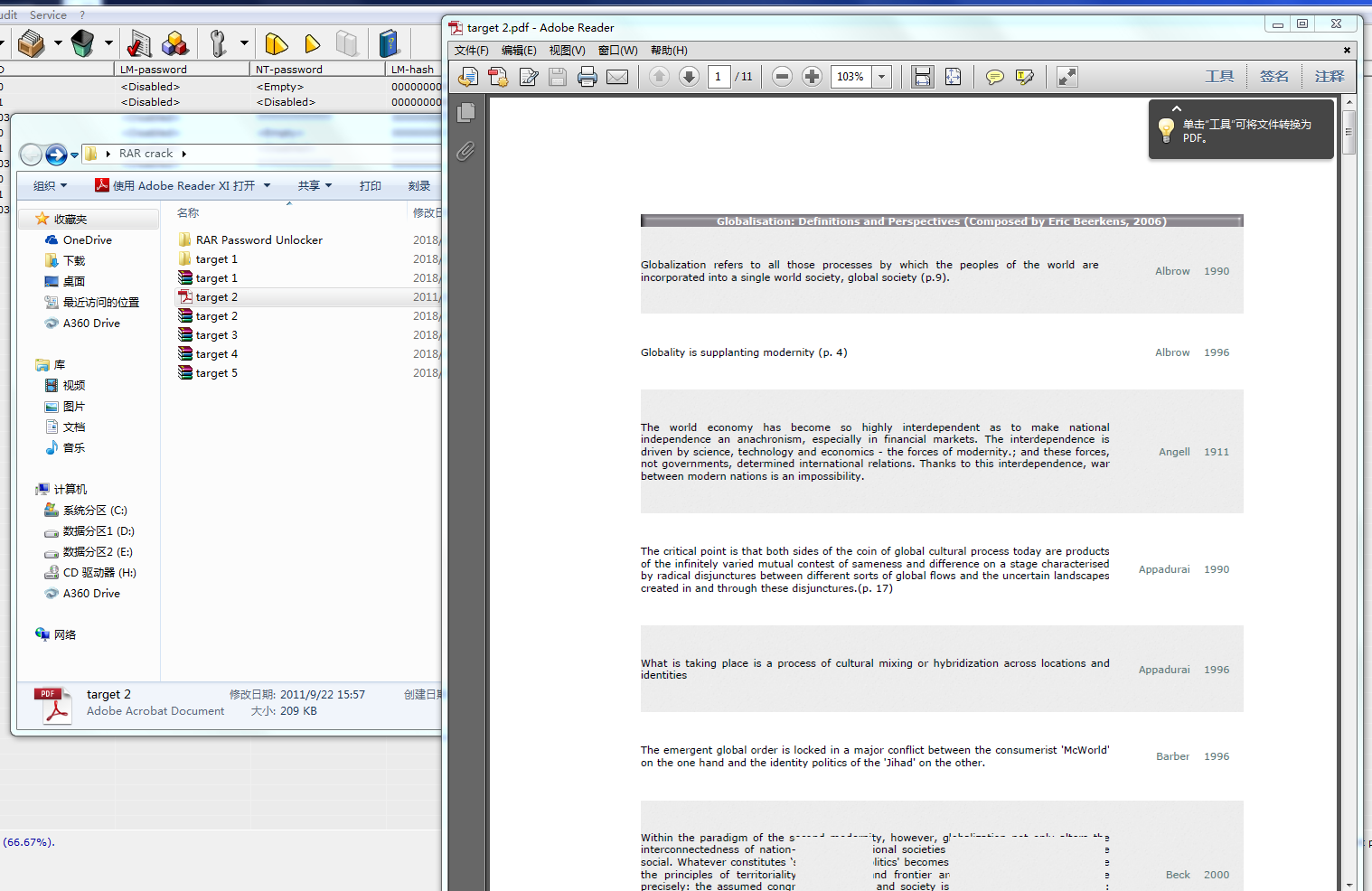The width and height of the screenshot is (1372, 891).
Task: Click the page number input field
Action: click(x=719, y=77)
